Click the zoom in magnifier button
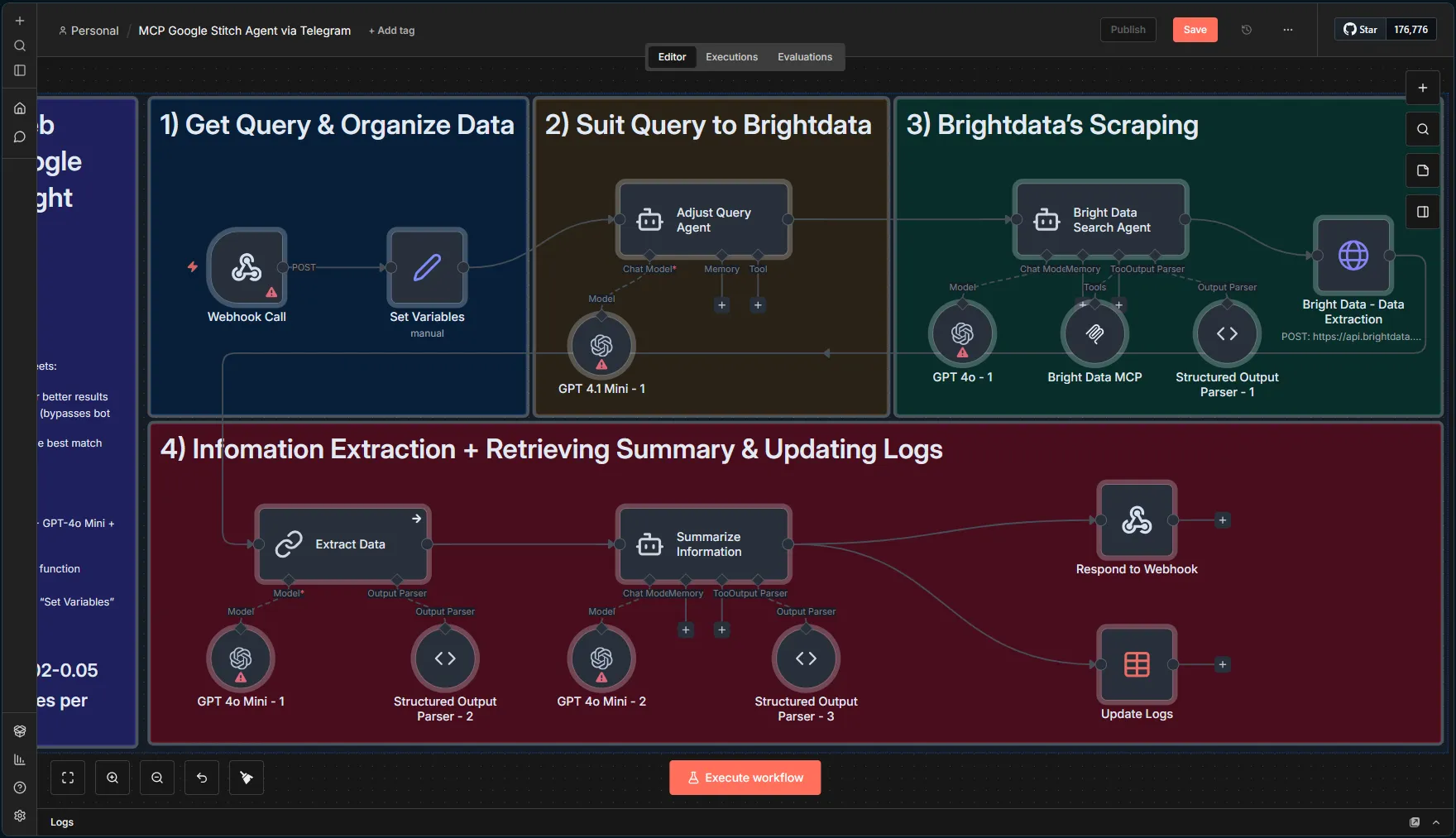This screenshot has width=1456, height=838. (113, 778)
